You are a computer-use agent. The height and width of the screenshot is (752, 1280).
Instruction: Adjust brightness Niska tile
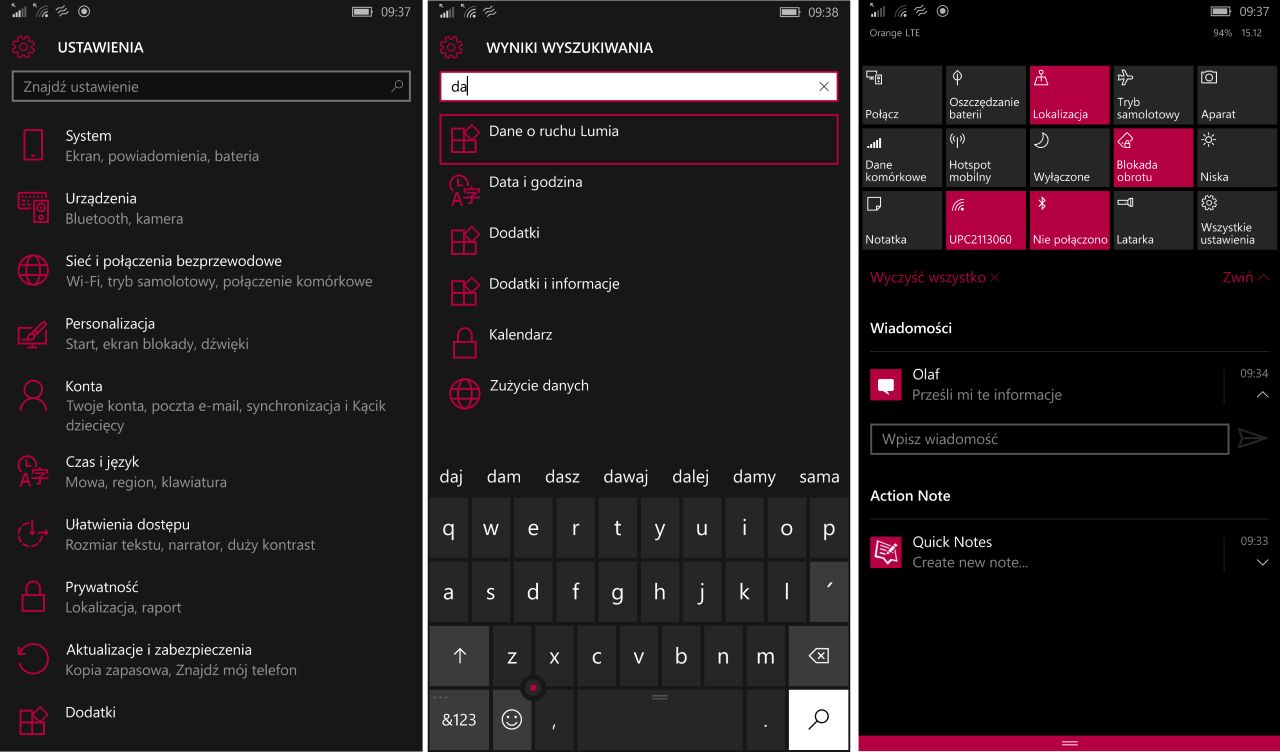(x=1237, y=157)
